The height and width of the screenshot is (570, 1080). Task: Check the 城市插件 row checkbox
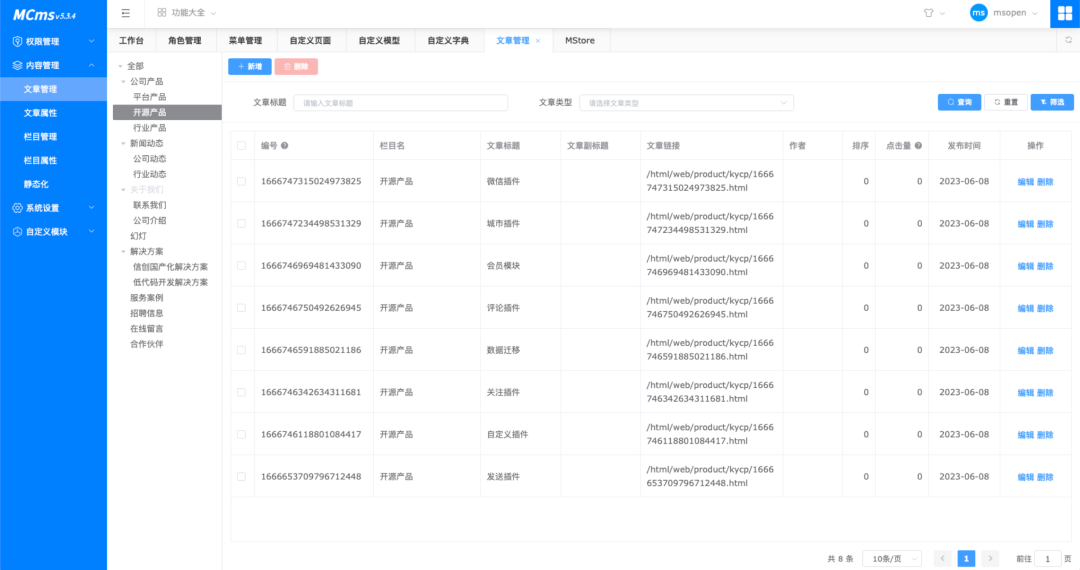pyautogui.click(x=241, y=224)
